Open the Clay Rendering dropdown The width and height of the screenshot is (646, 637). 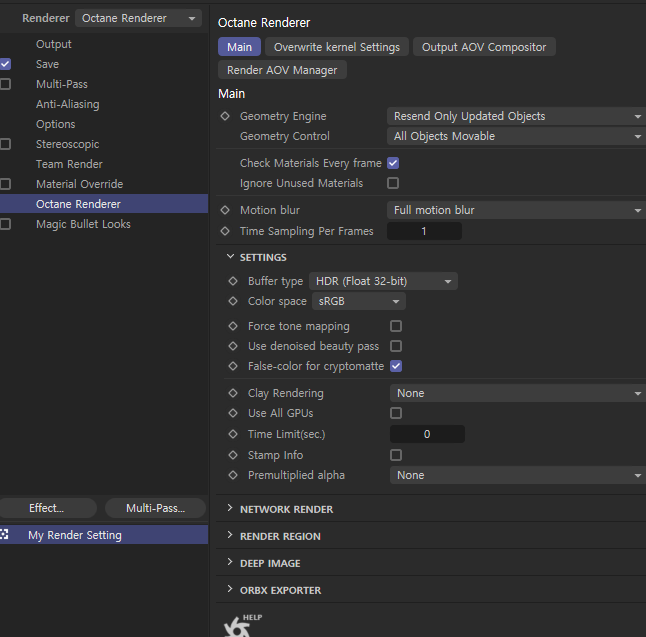tap(518, 393)
